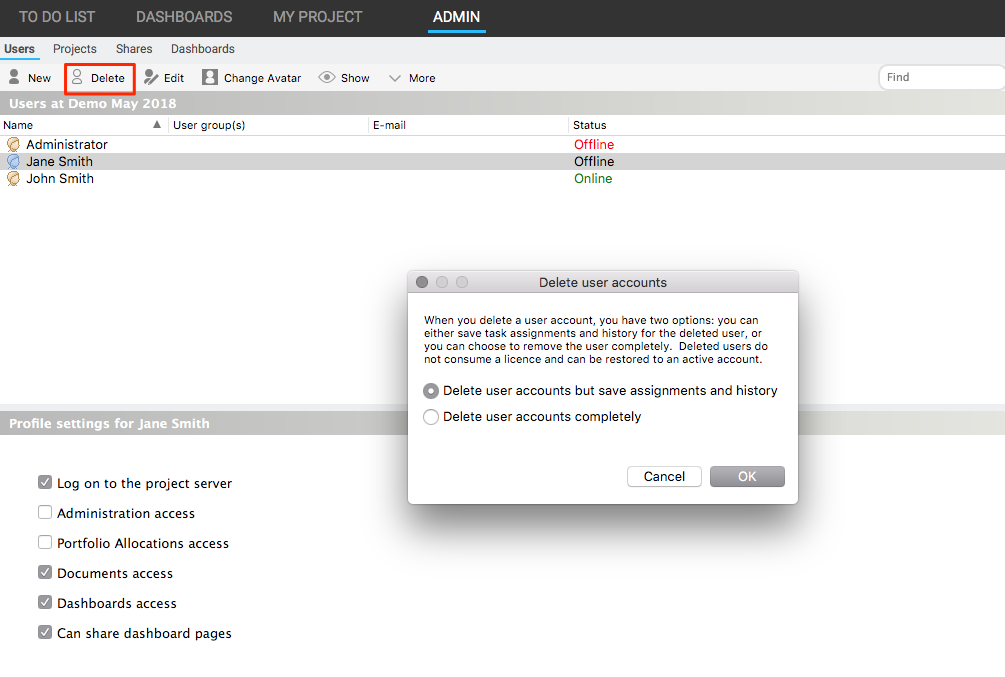Enable Administration access checkbox

[x=45, y=513]
